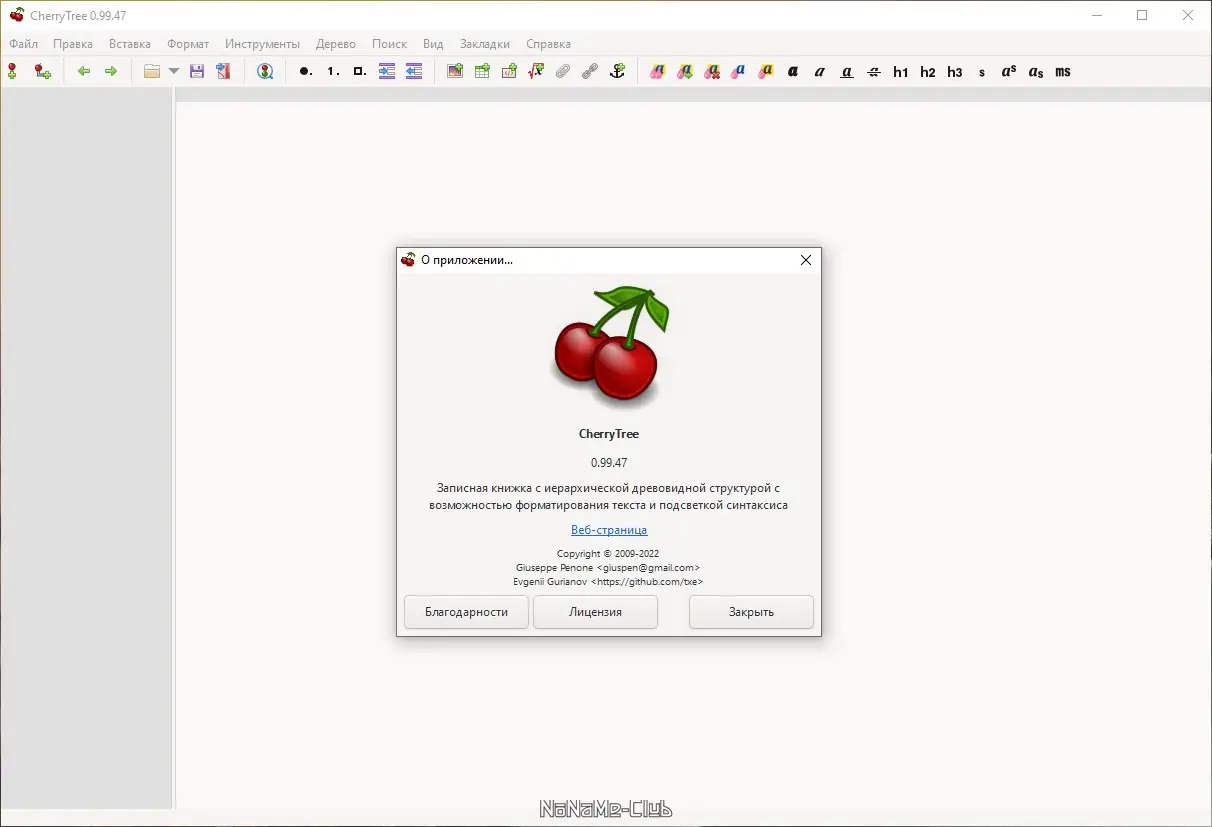
Task: Click the Giuseppe Penone email text
Action: [x=608, y=567]
